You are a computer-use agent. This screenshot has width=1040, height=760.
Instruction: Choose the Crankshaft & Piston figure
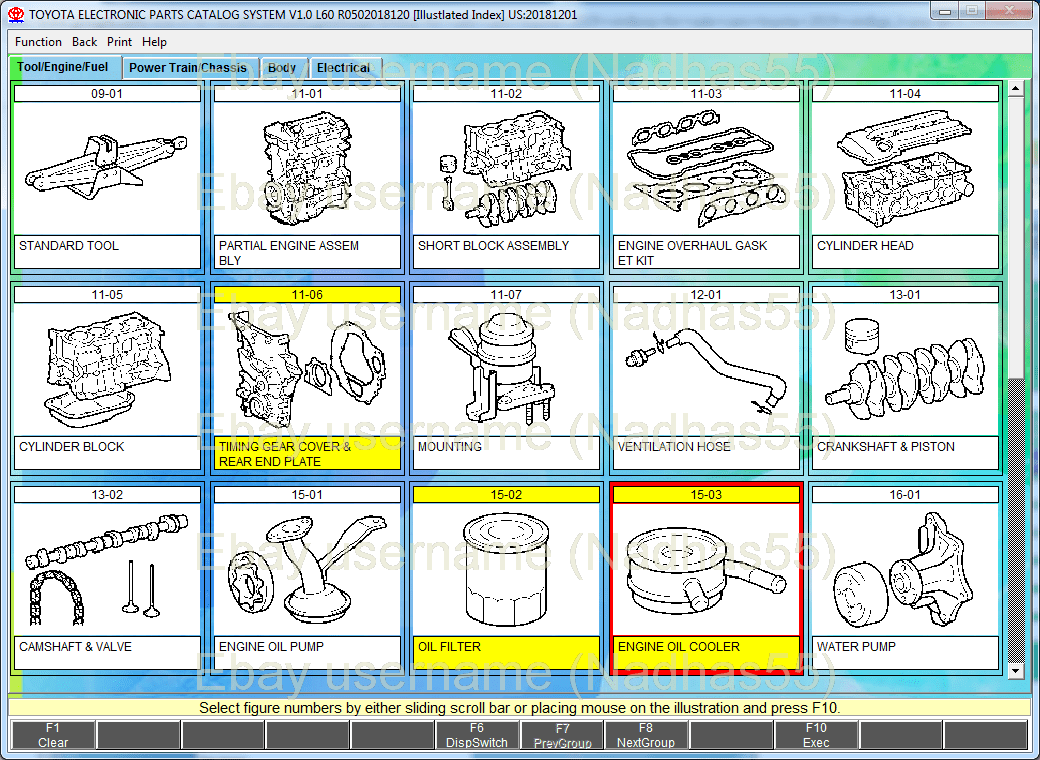[905, 369]
